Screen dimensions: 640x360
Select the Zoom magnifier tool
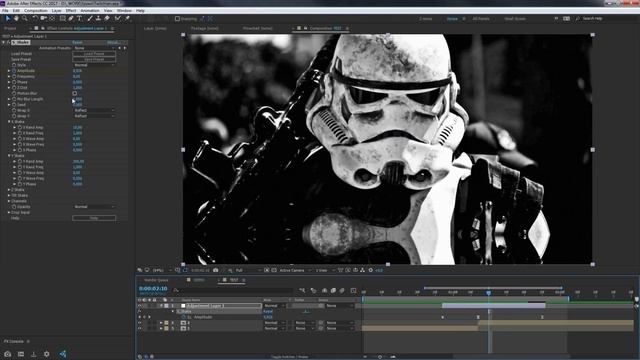25,18
